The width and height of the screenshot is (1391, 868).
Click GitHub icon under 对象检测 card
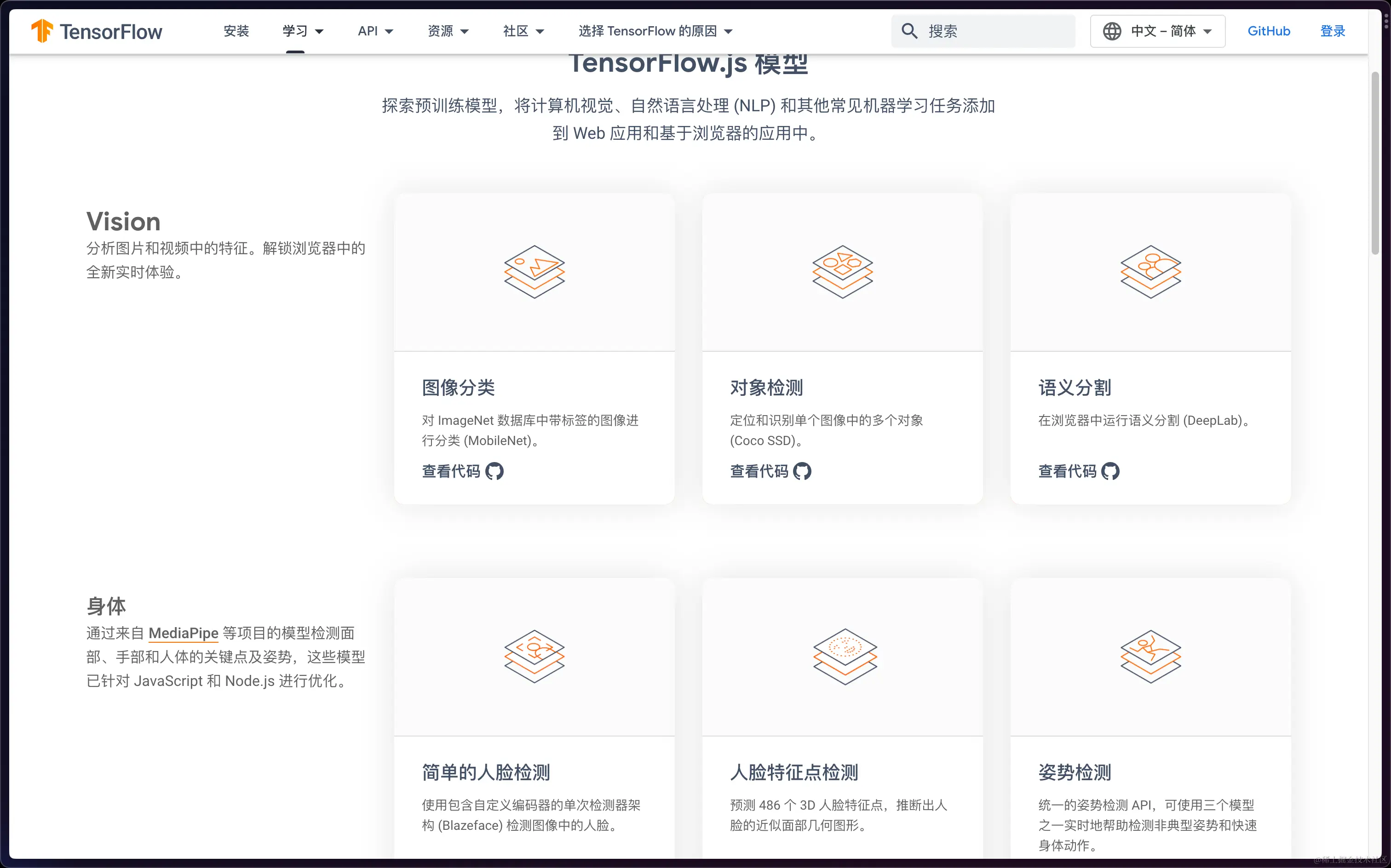[802, 471]
